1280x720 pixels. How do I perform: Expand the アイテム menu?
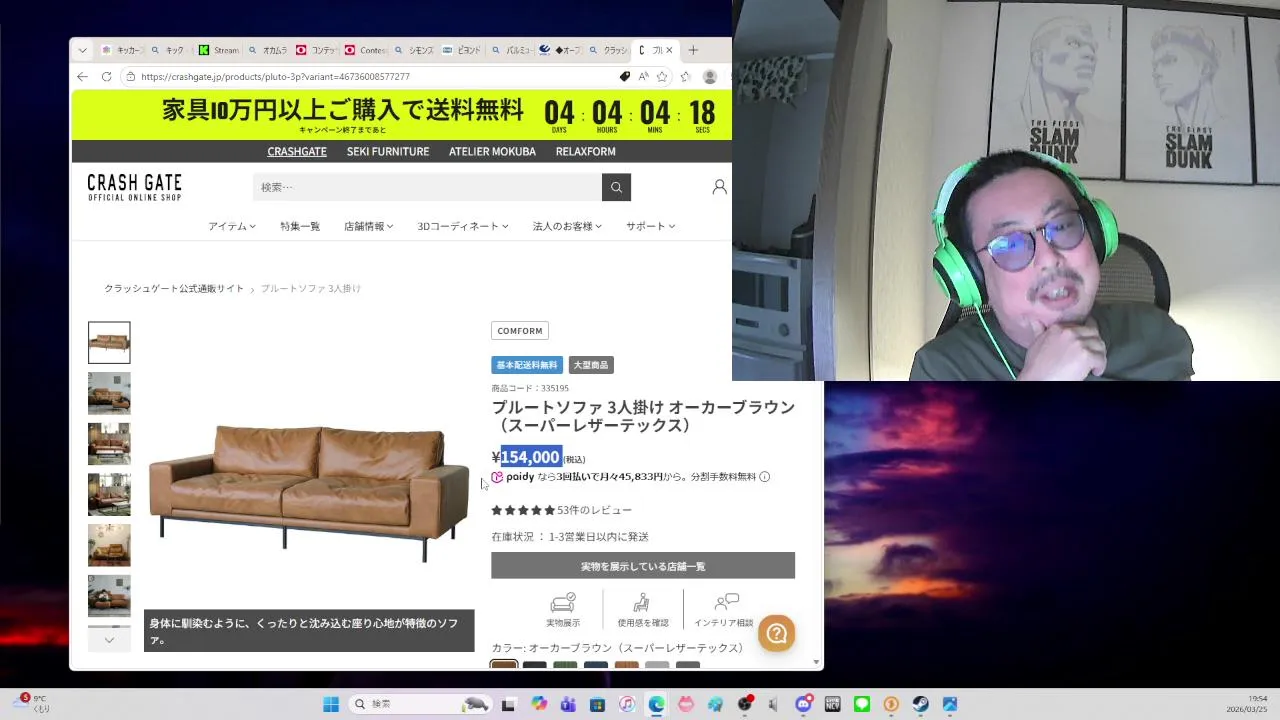point(232,226)
